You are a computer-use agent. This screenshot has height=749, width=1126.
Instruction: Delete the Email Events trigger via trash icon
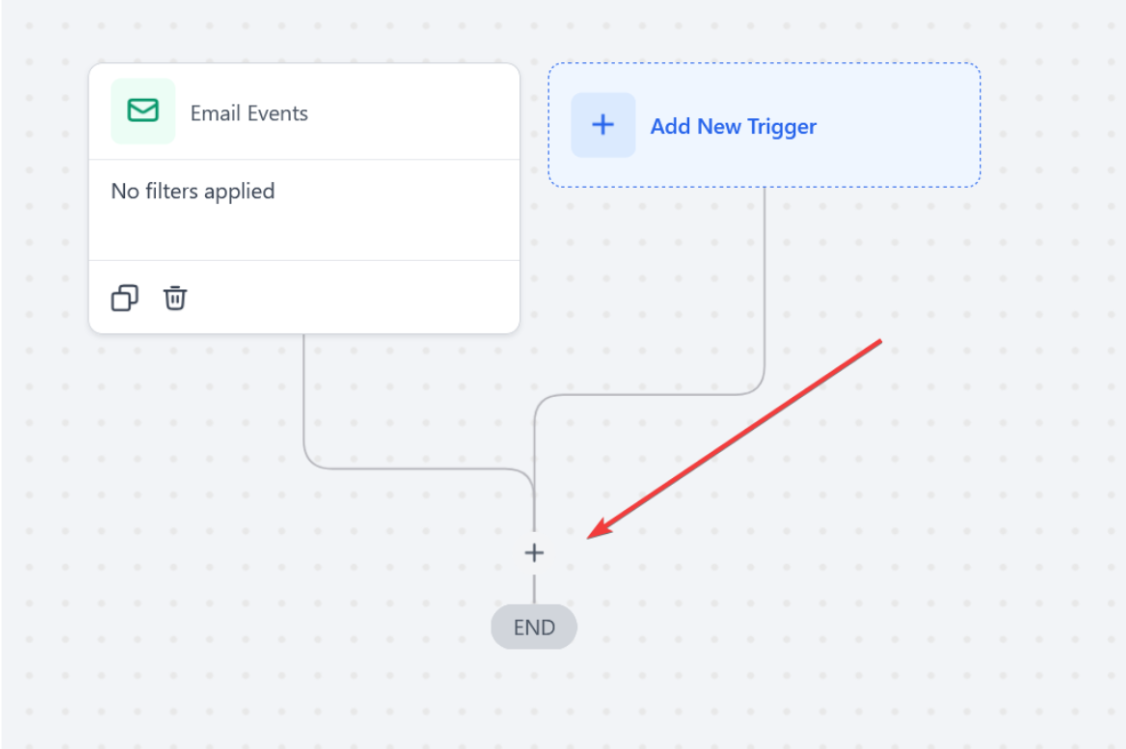click(175, 298)
